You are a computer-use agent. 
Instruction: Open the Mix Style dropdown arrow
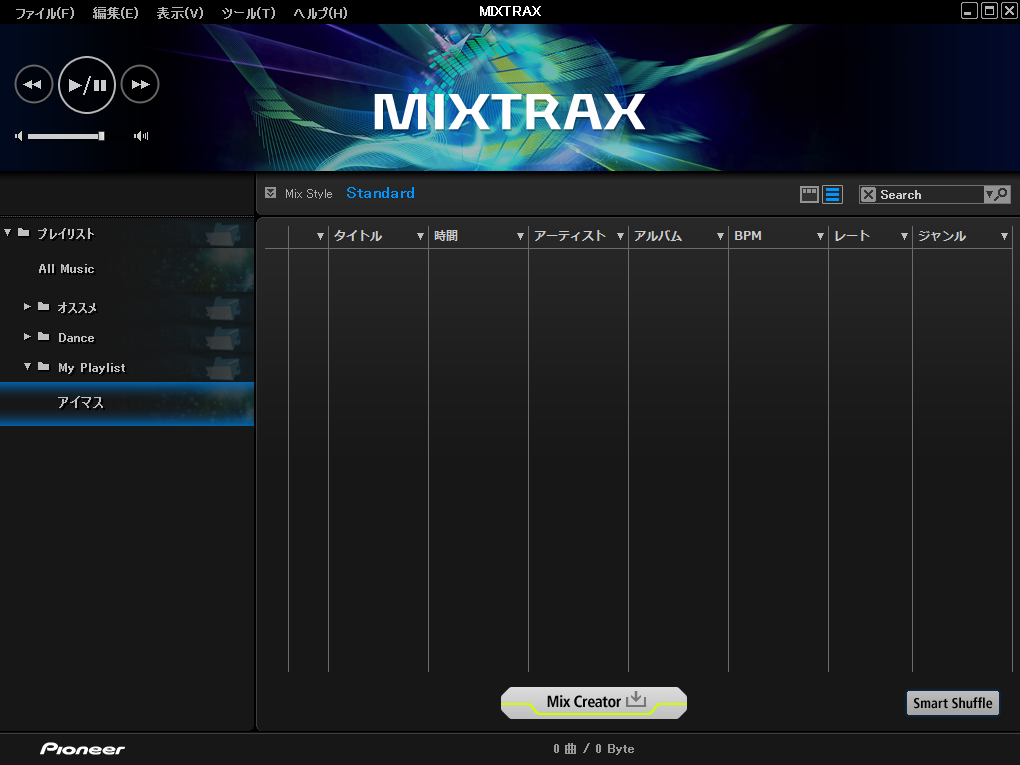(270, 193)
